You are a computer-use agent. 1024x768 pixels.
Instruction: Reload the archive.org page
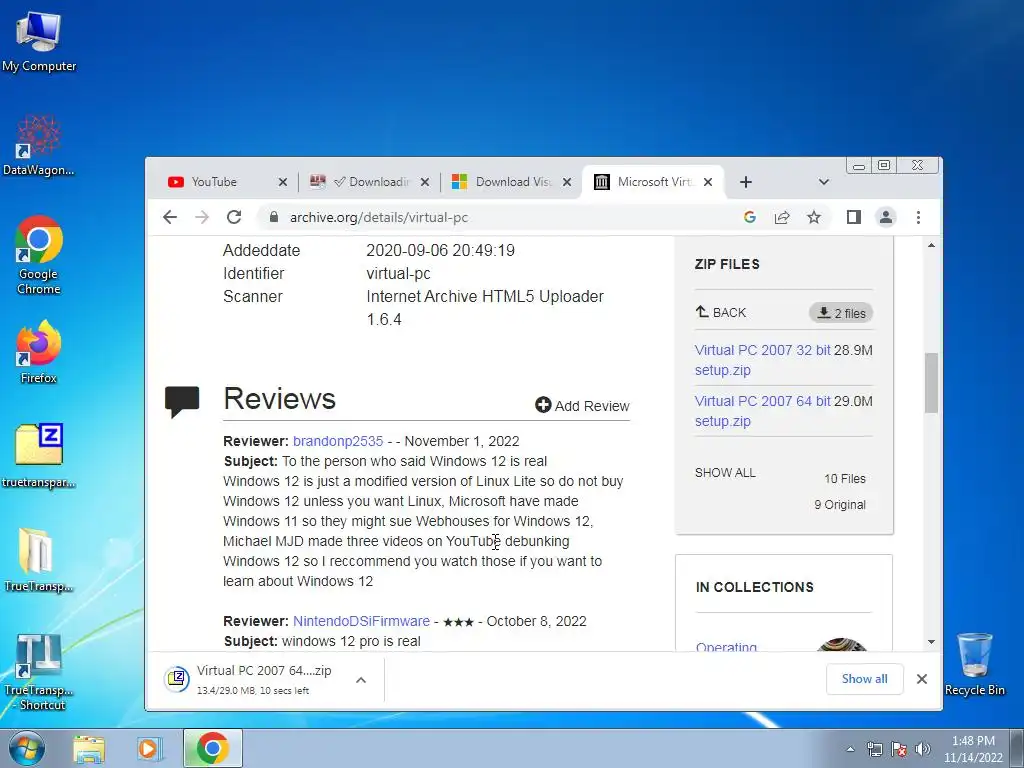point(234,217)
